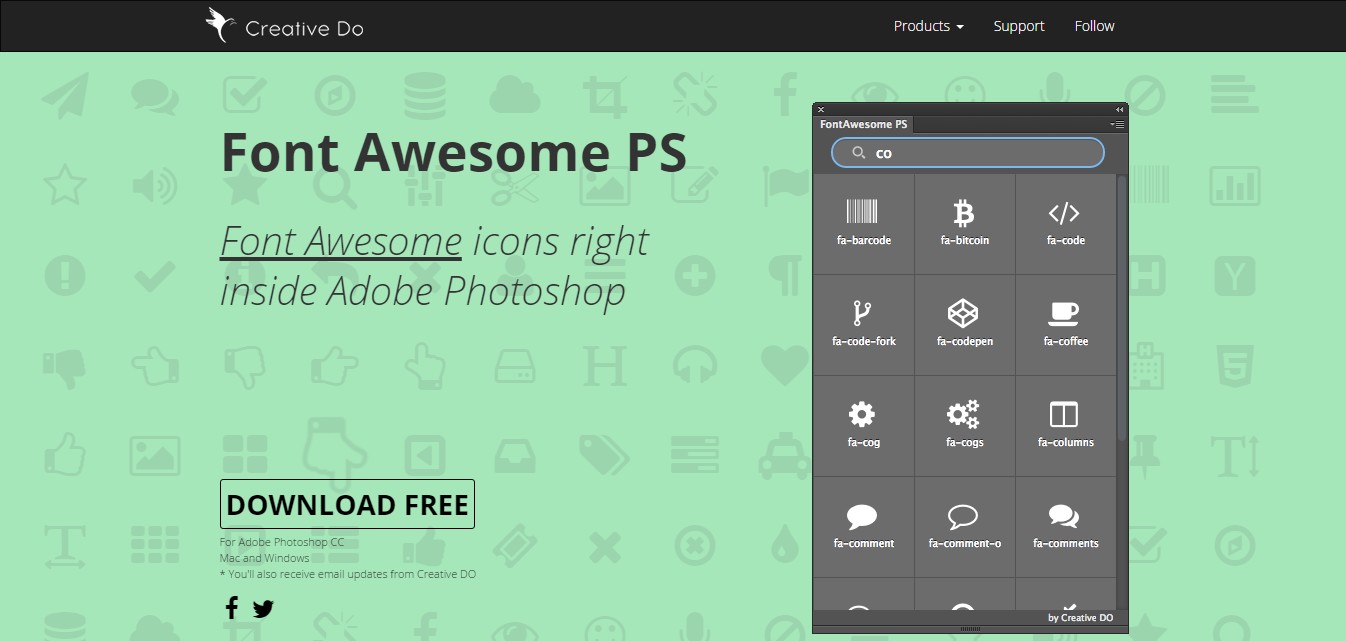
Task: Pick the fa-cogs icon
Action: (x=964, y=424)
